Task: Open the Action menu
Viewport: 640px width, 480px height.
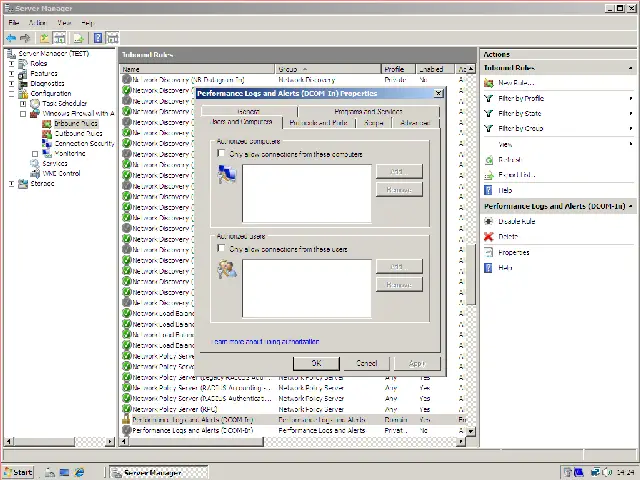Action: 37,22
